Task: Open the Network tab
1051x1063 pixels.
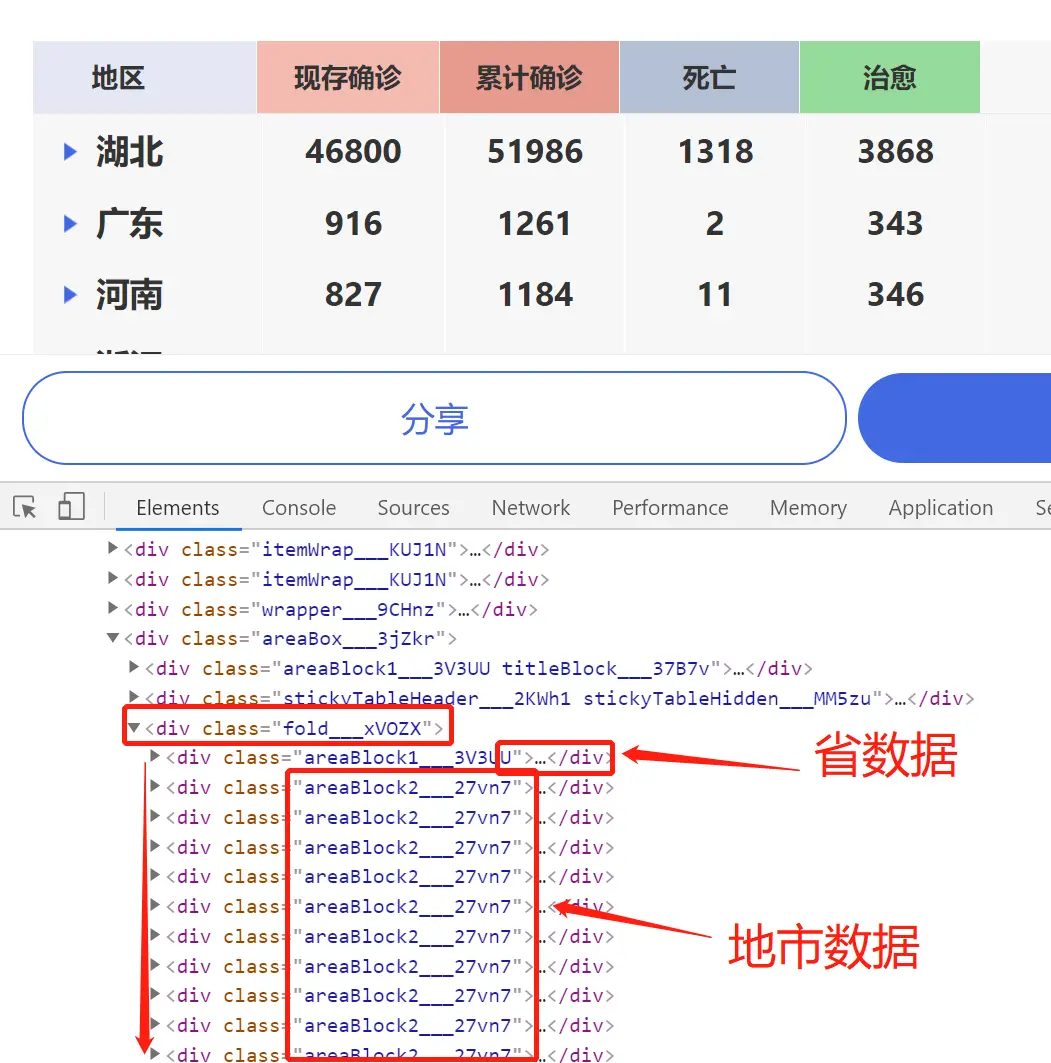Action: [531, 508]
